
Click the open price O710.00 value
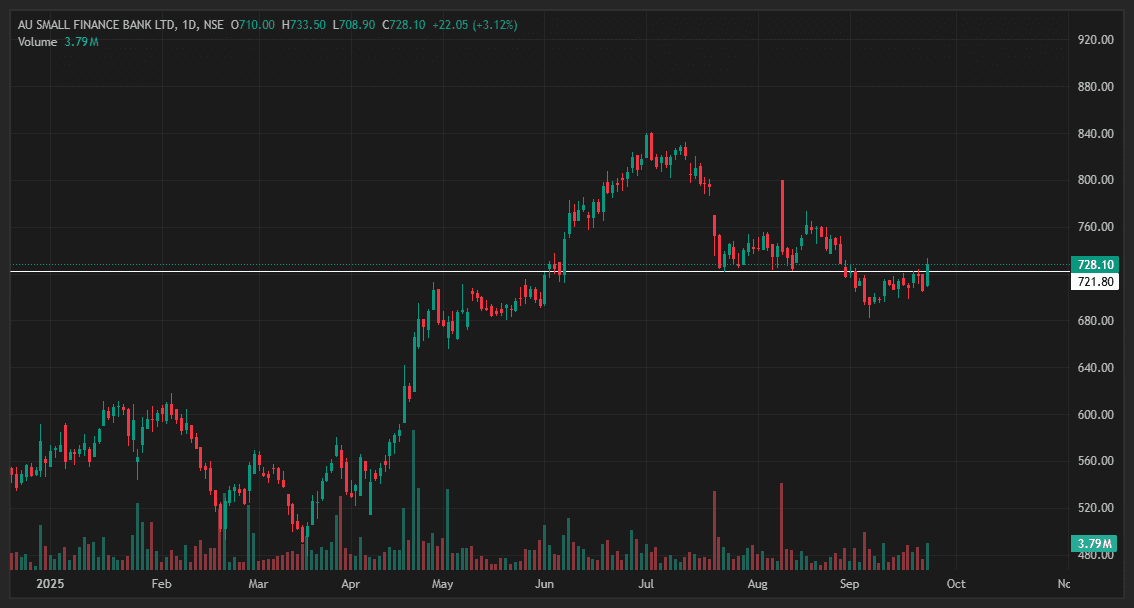pos(252,25)
